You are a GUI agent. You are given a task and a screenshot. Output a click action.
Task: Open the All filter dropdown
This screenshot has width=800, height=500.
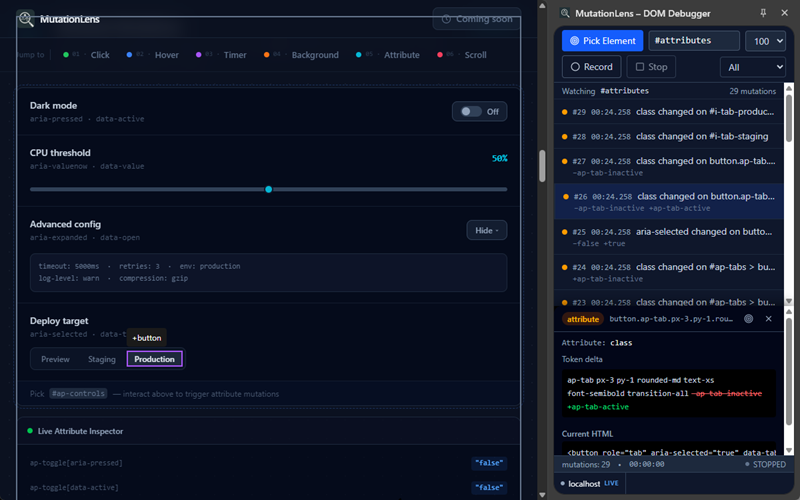753,67
